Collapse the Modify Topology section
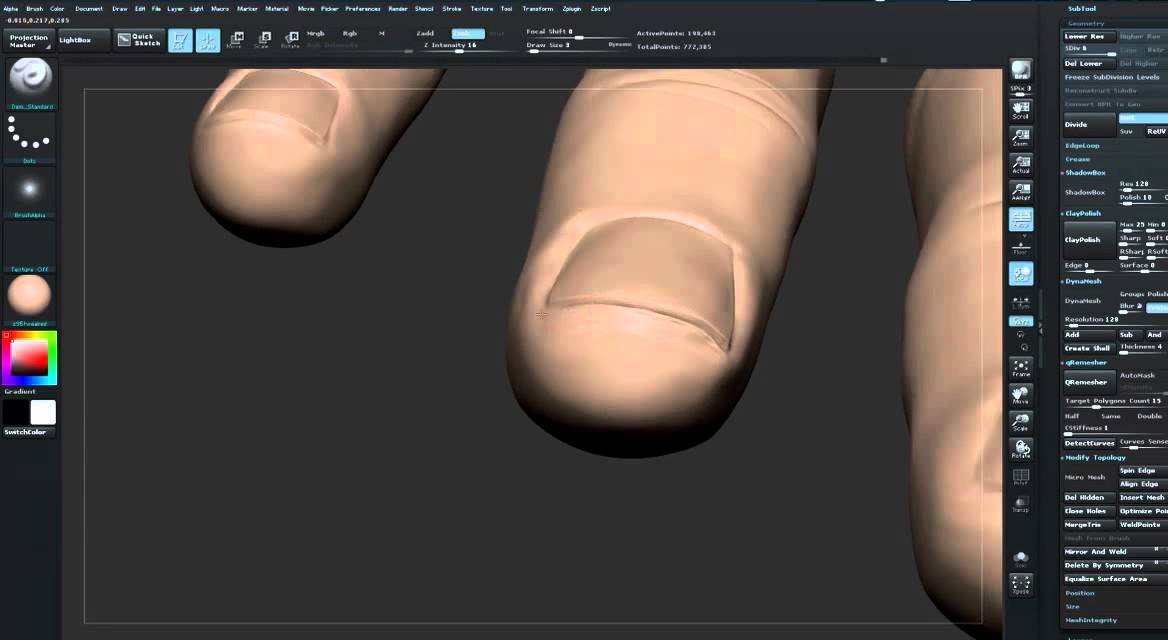 pyautogui.click(x=1095, y=457)
